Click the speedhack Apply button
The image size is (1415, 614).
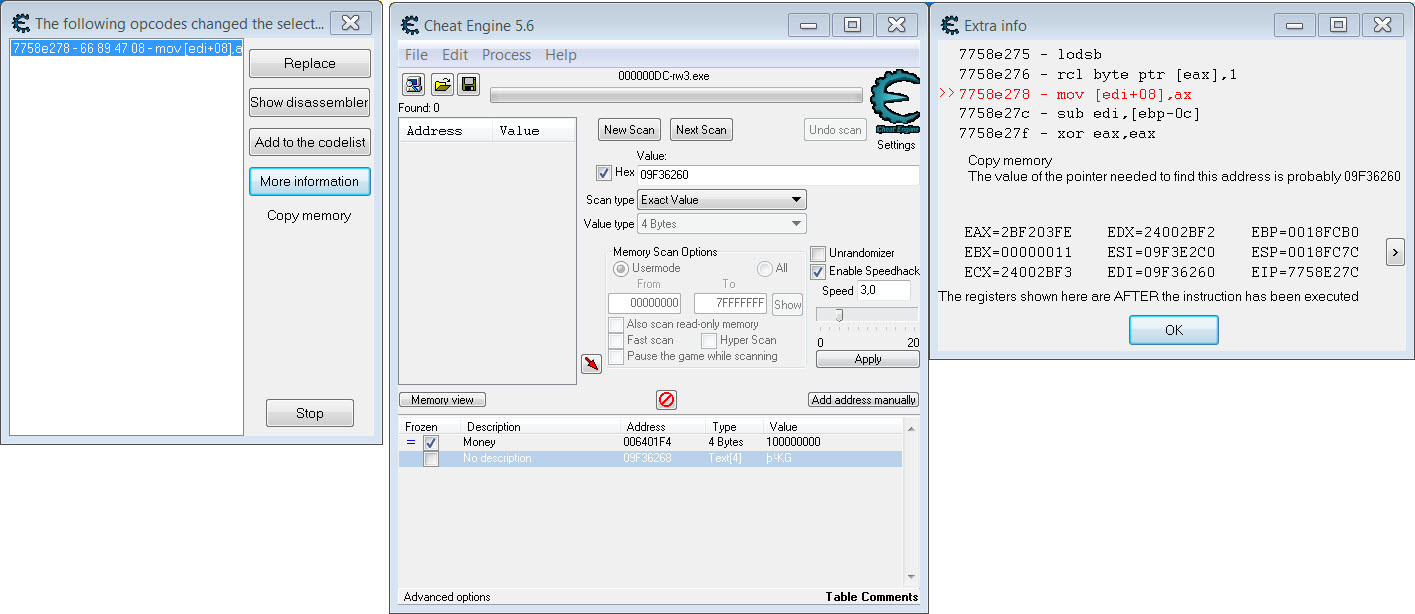(x=868, y=359)
